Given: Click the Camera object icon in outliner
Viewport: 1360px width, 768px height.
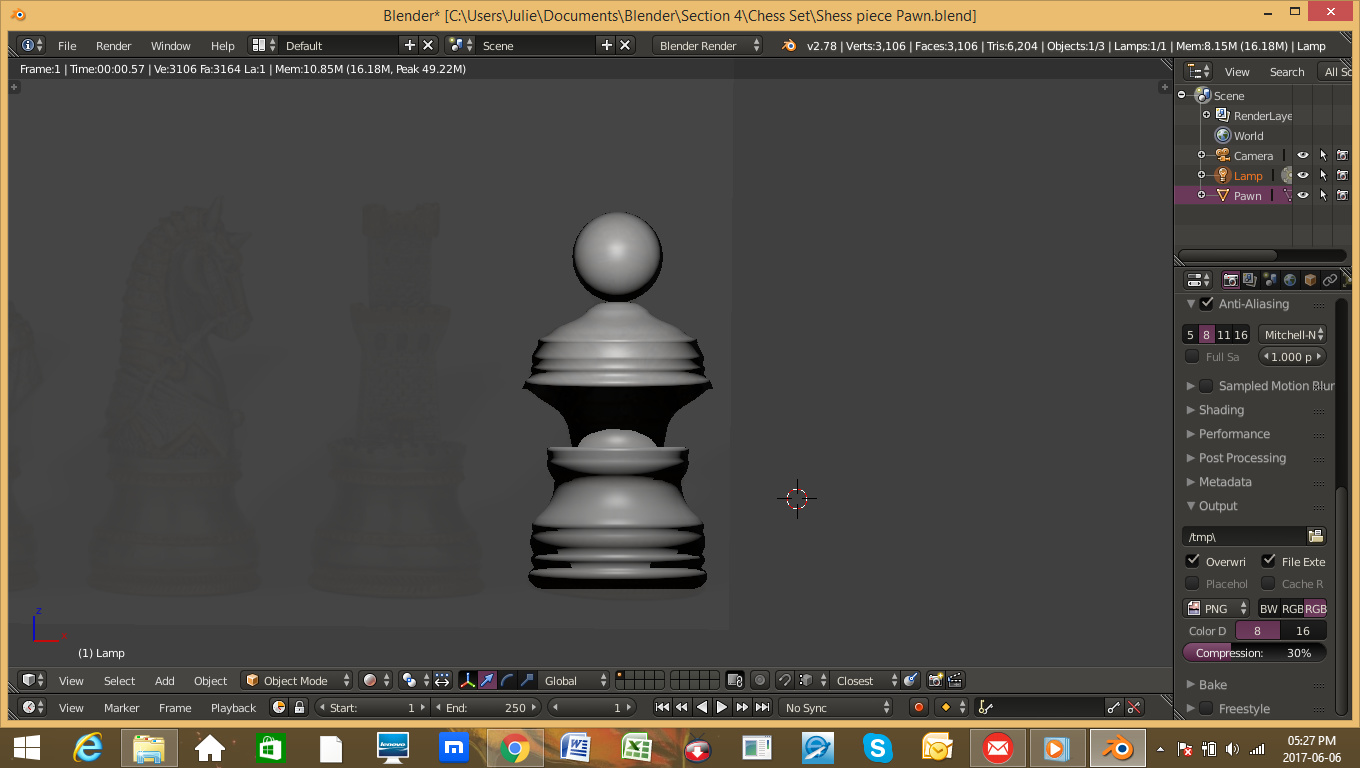Looking at the screenshot, I should tap(1222, 155).
